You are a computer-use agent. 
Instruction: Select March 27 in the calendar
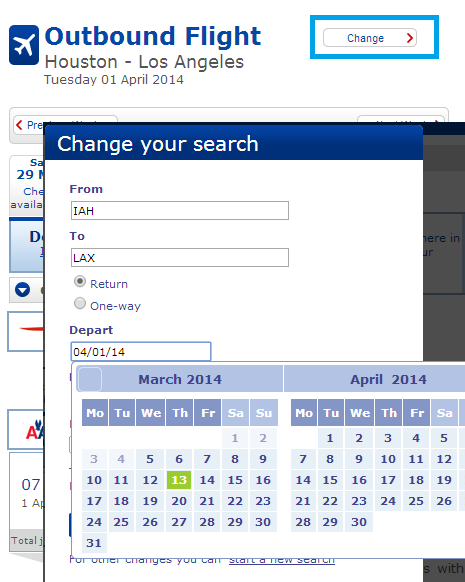(179, 522)
